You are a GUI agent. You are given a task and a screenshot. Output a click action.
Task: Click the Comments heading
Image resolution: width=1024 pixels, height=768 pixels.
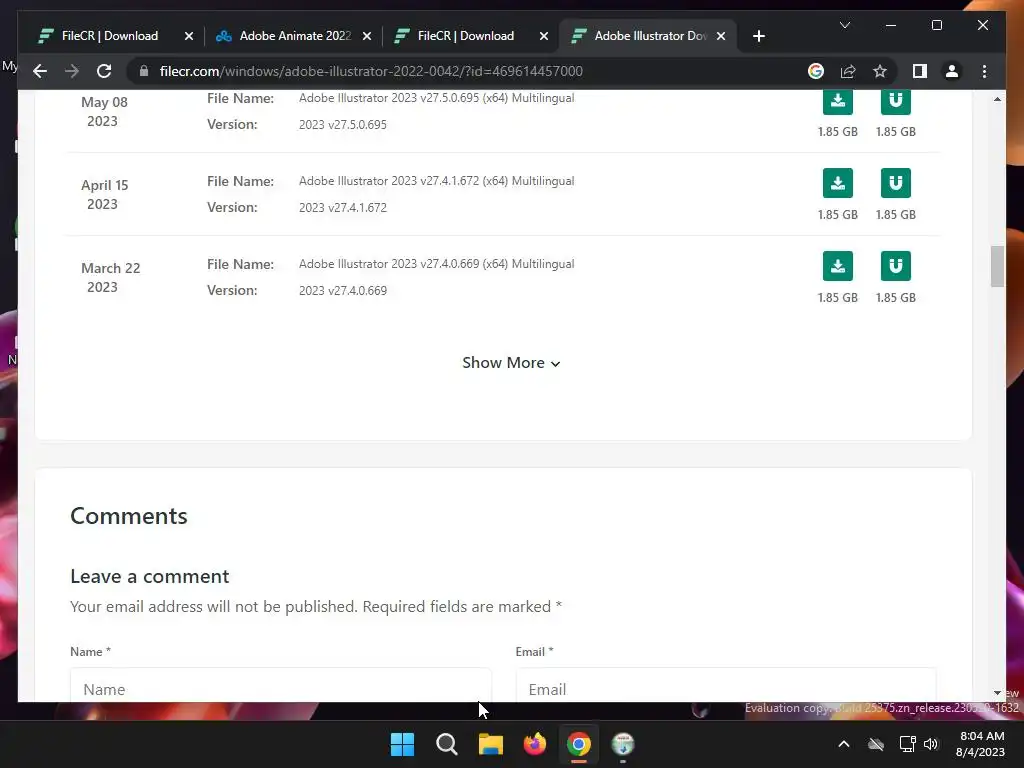point(129,516)
